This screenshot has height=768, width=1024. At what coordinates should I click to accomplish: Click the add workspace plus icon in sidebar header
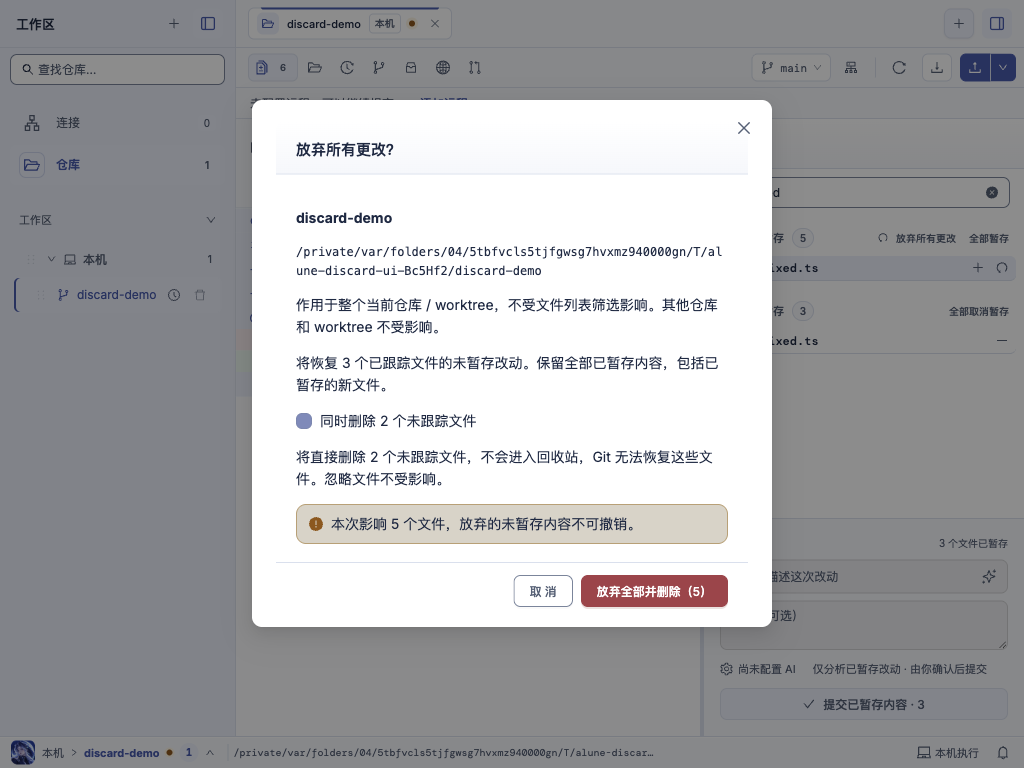coord(174,24)
